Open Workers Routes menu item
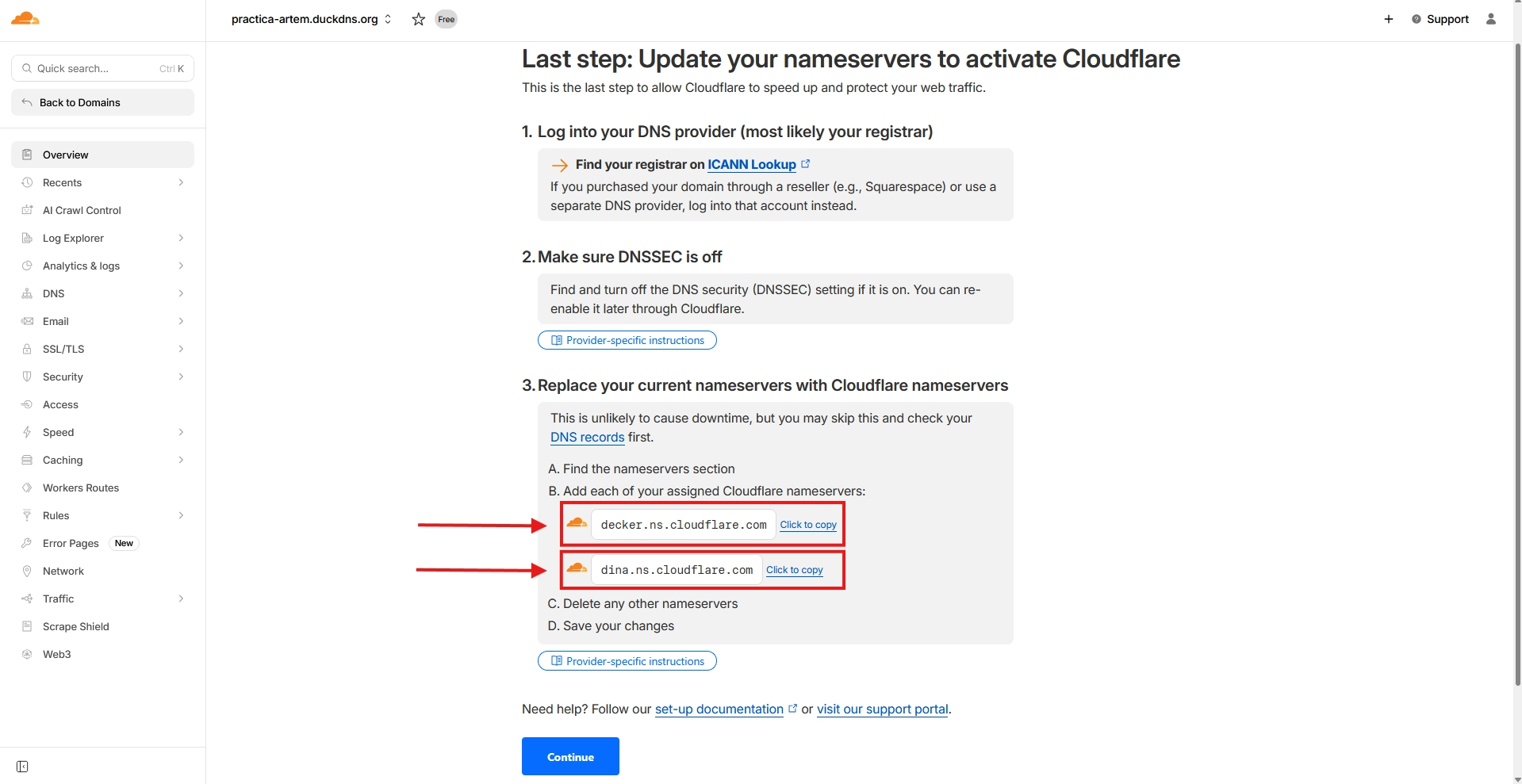The image size is (1522, 784). tap(81, 488)
